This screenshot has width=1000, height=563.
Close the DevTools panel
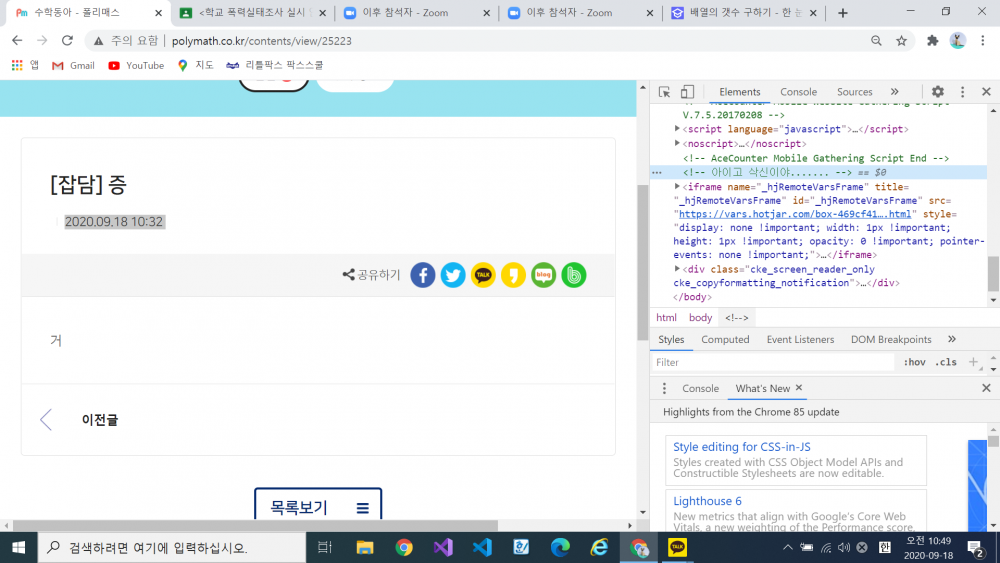click(x=986, y=92)
